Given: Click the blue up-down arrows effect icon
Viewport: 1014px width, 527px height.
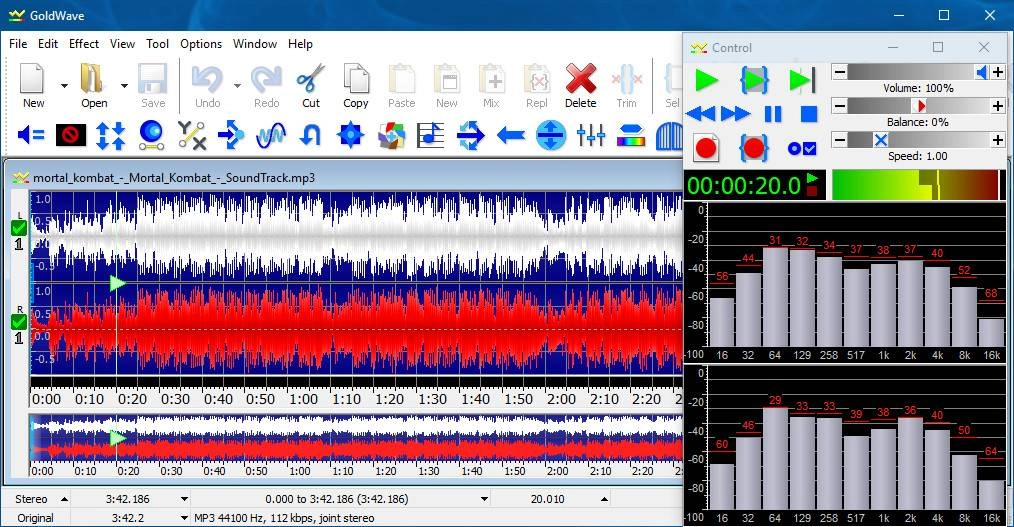Looking at the screenshot, I should (x=111, y=136).
